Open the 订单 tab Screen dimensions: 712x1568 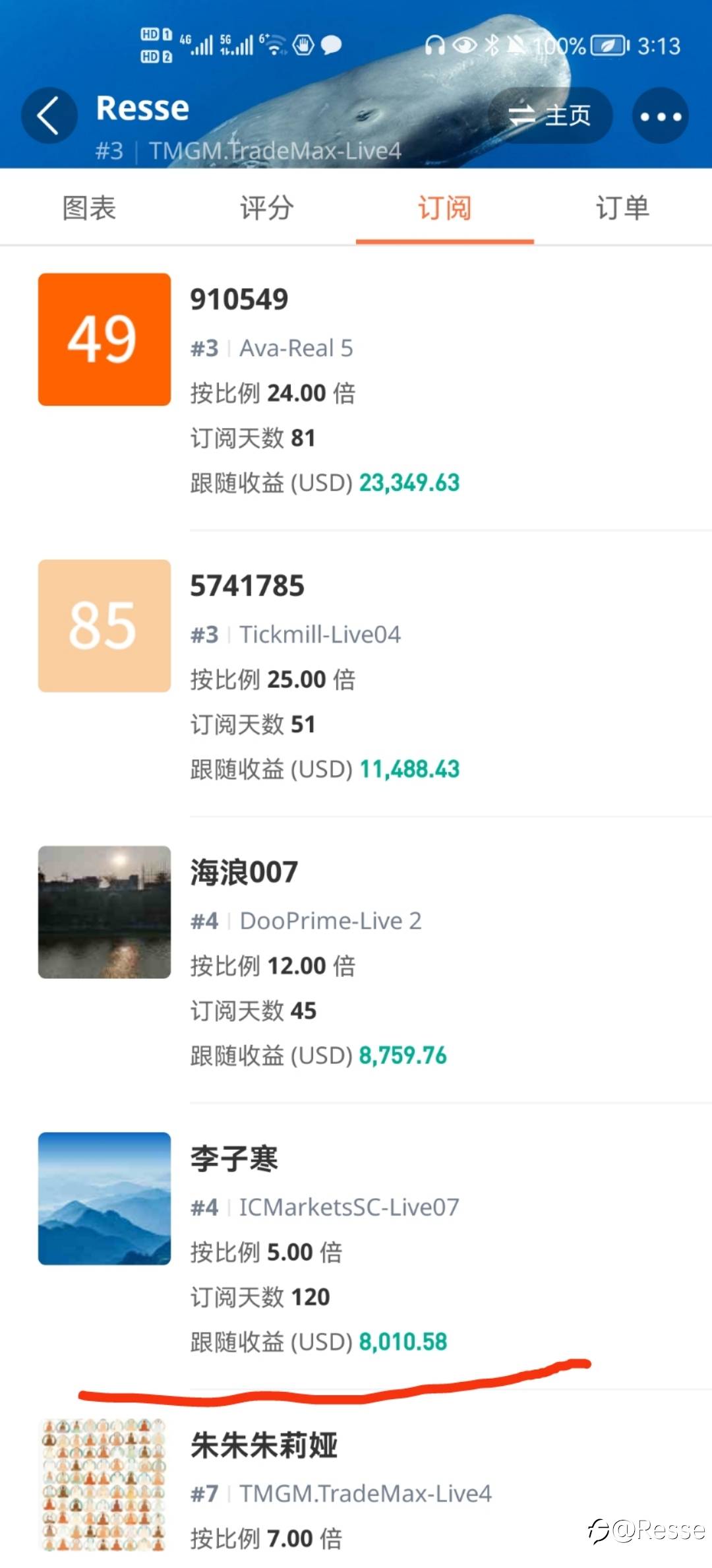pyautogui.click(x=623, y=208)
